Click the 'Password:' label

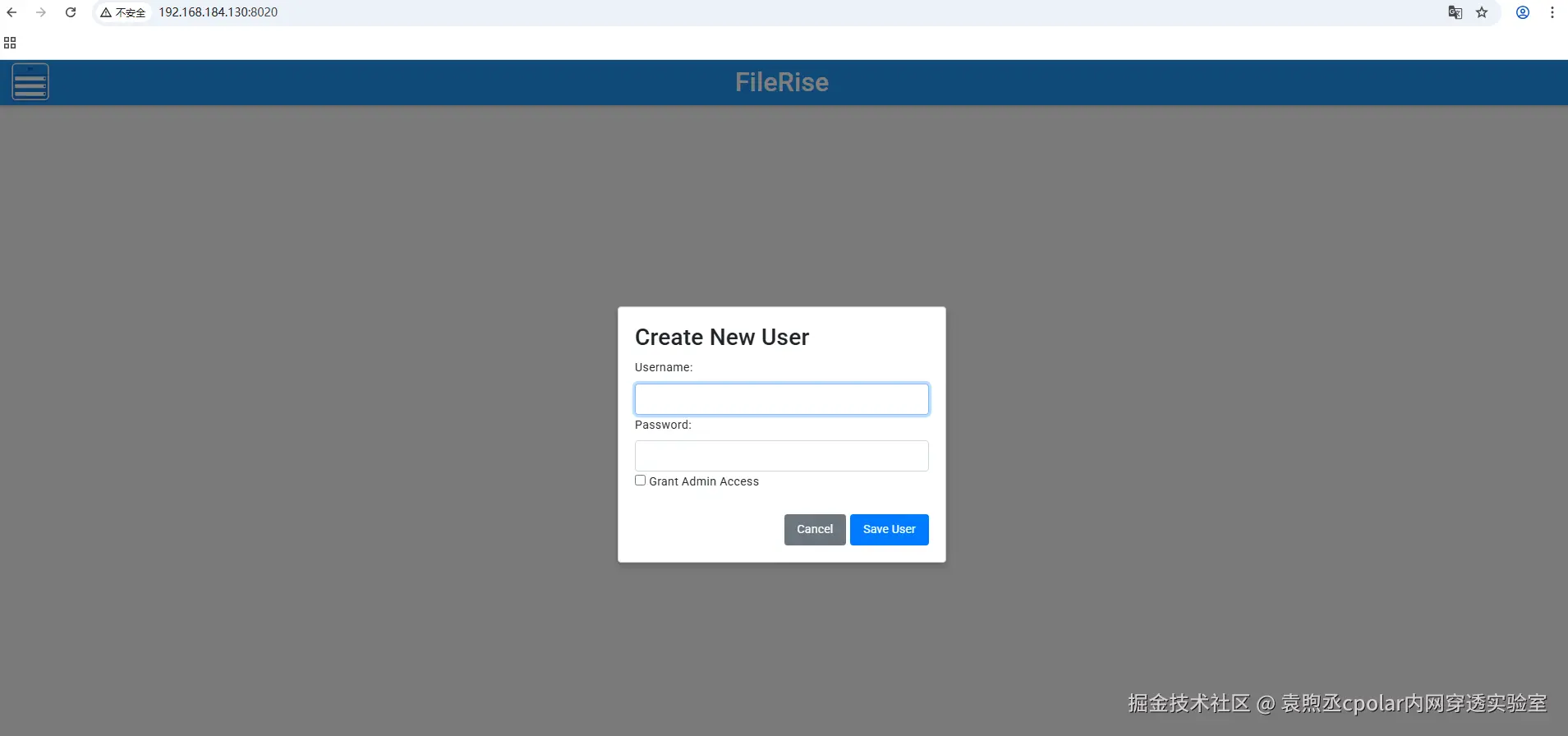pos(663,425)
